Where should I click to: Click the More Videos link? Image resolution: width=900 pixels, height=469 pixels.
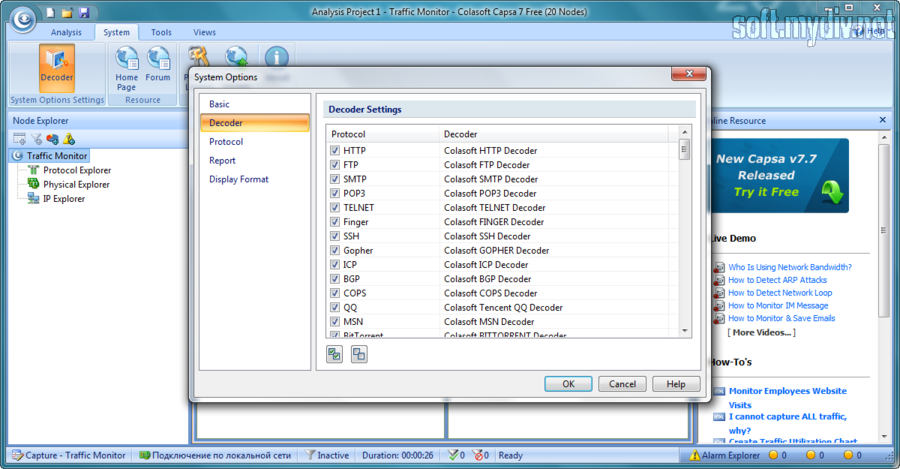click(762, 332)
